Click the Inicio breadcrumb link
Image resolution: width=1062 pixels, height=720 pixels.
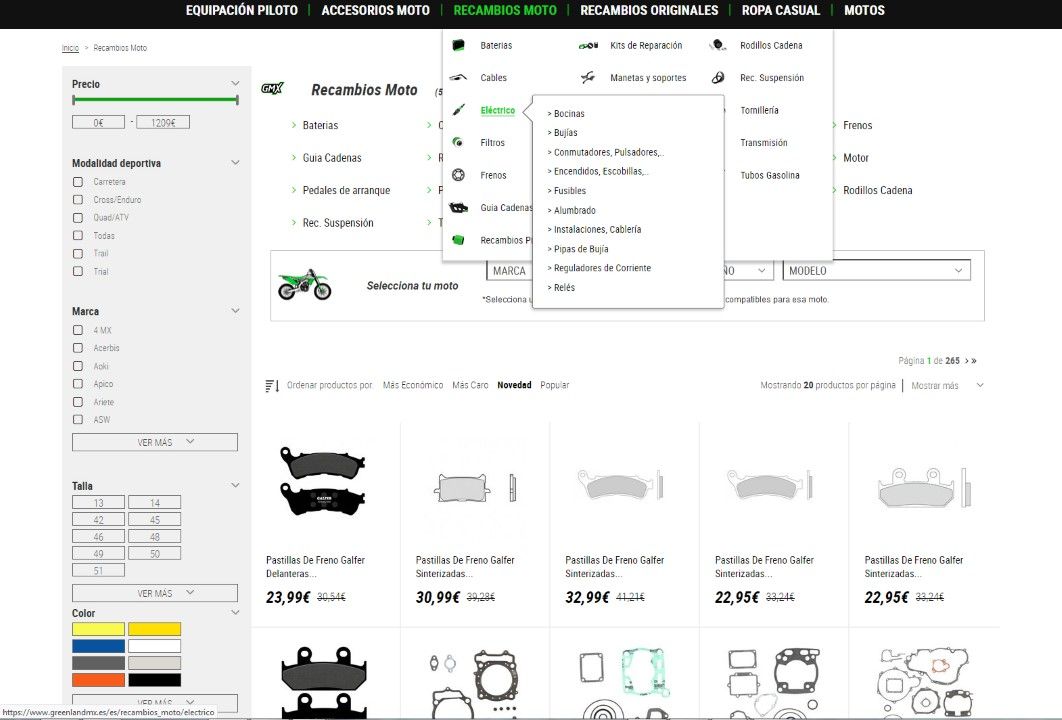click(x=70, y=48)
